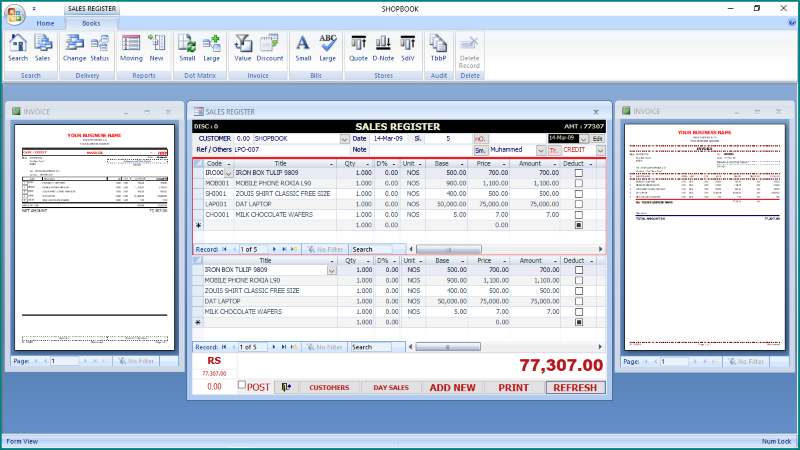Open the Quote stores icon
The width and height of the screenshot is (800, 450).
(358, 48)
